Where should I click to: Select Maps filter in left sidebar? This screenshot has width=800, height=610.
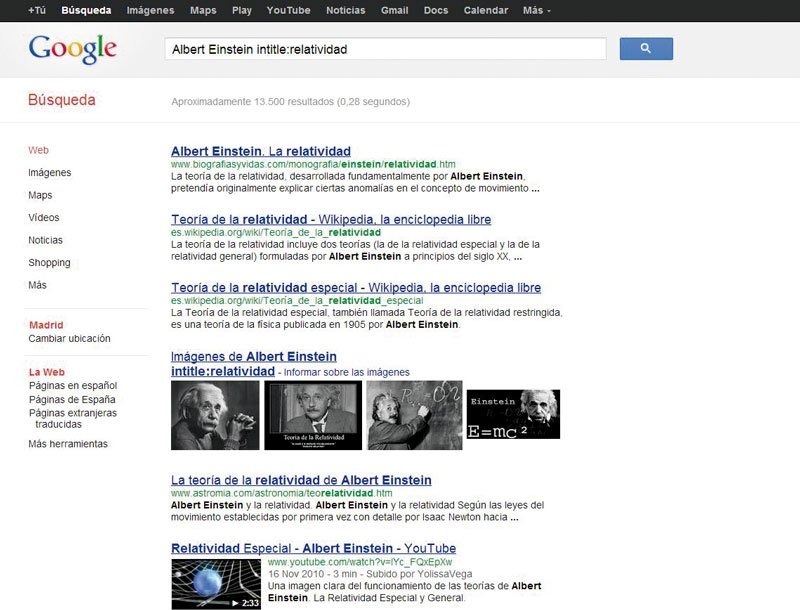(x=40, y=195)
